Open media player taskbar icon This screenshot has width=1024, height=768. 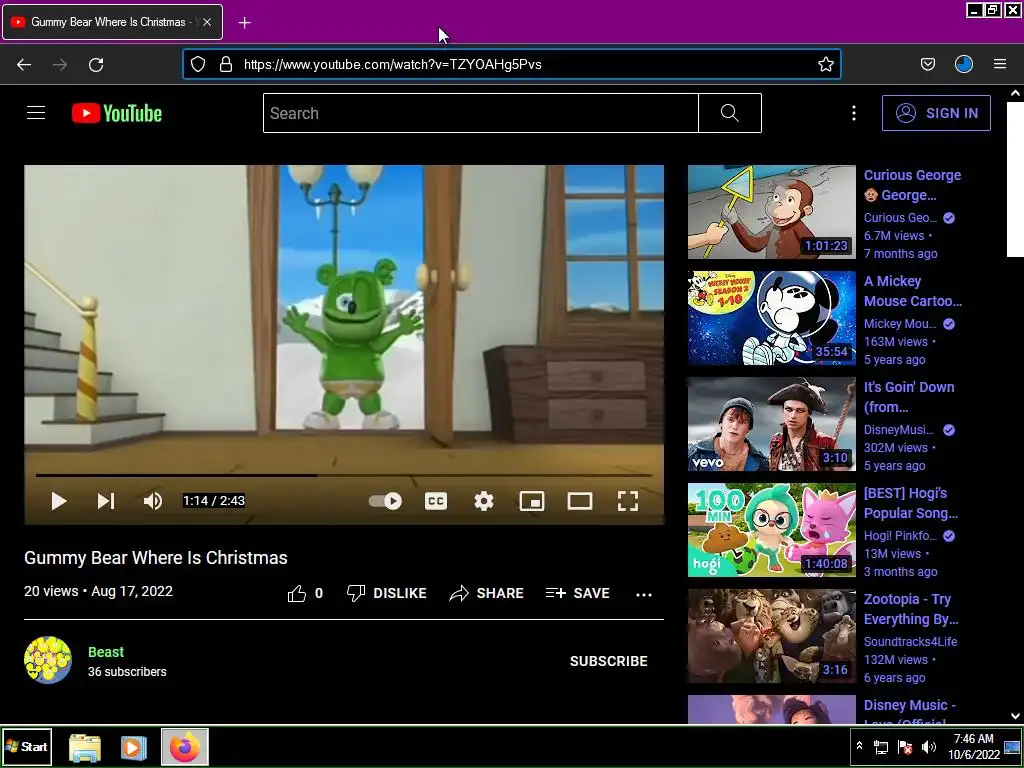tap(134, 748)
